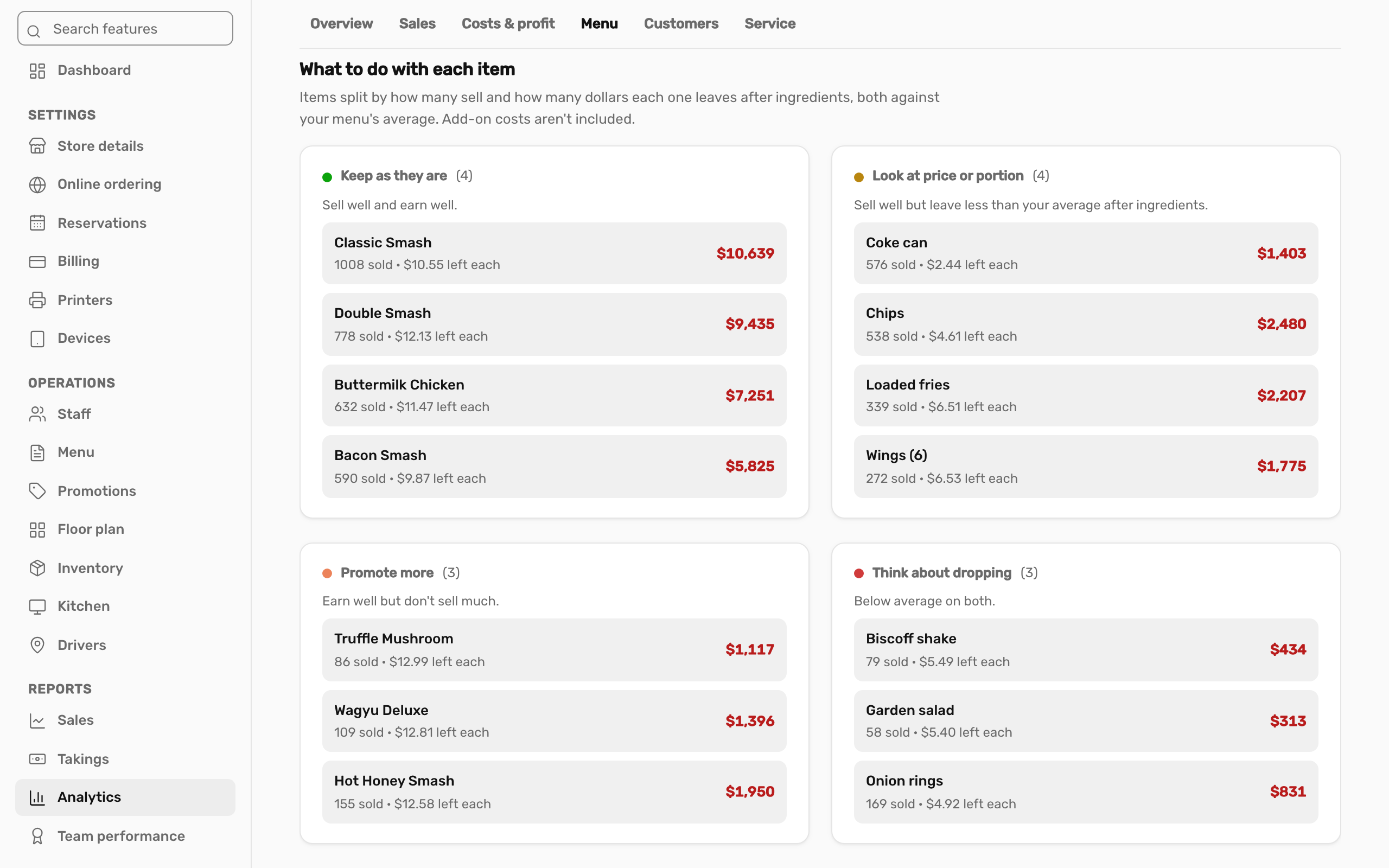Click the Biscoff shake row
This screenshot has width=1389, height=868.
pyautogui.click(x=1085, y=650)
